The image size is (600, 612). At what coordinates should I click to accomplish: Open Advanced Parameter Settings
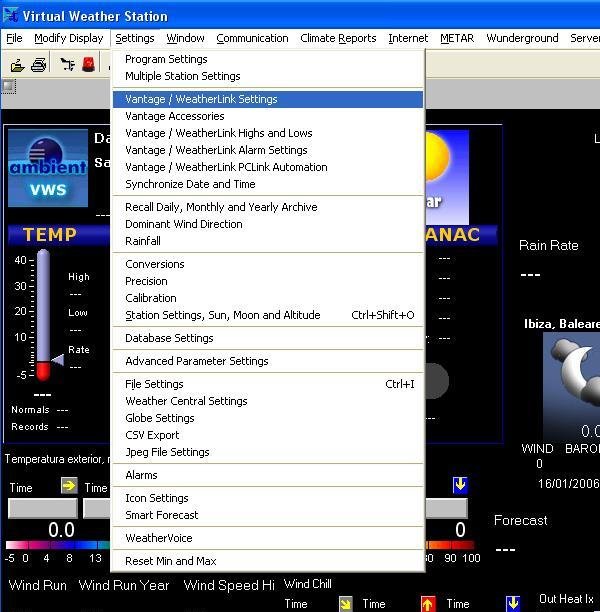(268, 361)
